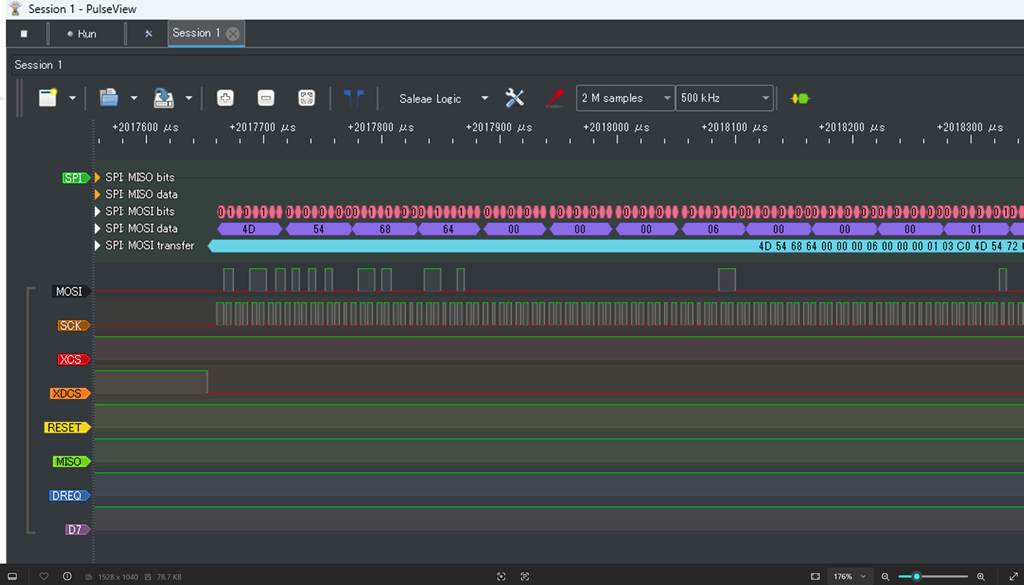1024x585 pixels.
Task: Click the small settings icon beside Run
Action: 148,34
